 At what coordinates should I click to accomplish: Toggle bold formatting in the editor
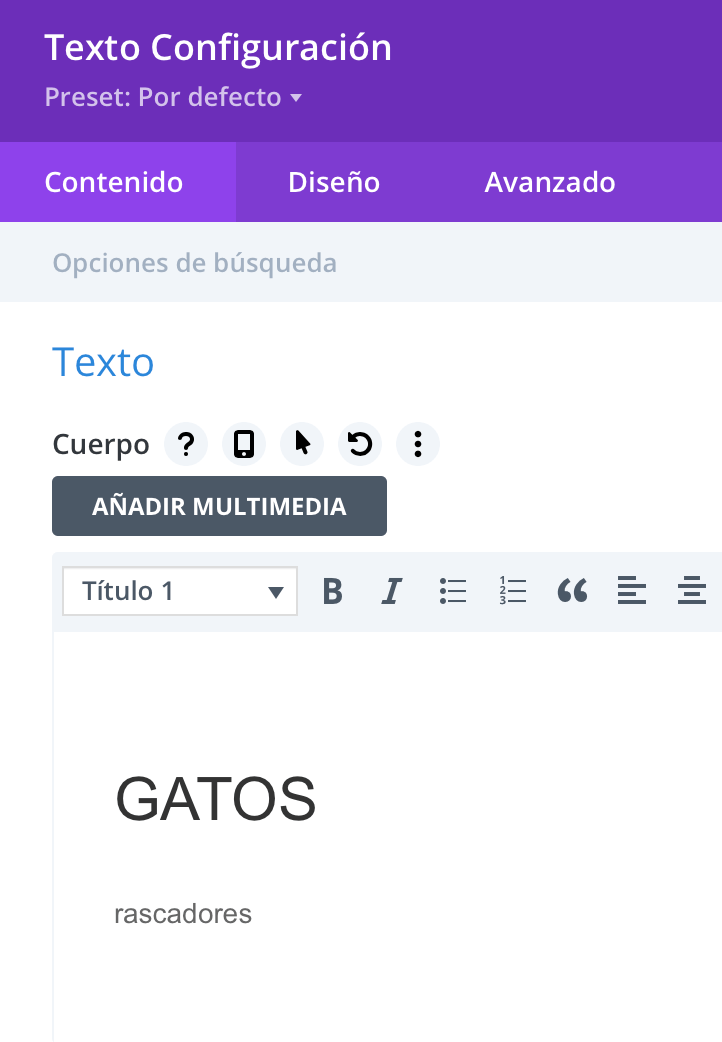332,591
